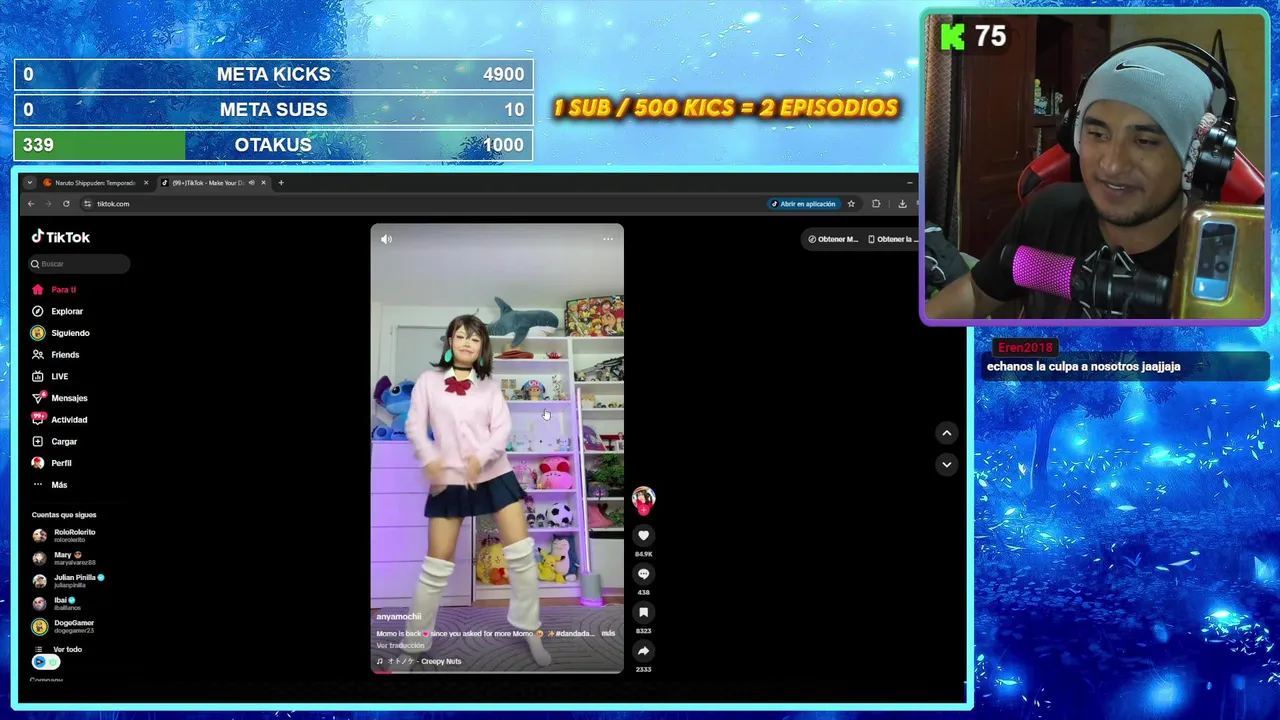Click the META KICKS goal bar

click(273, 74)
